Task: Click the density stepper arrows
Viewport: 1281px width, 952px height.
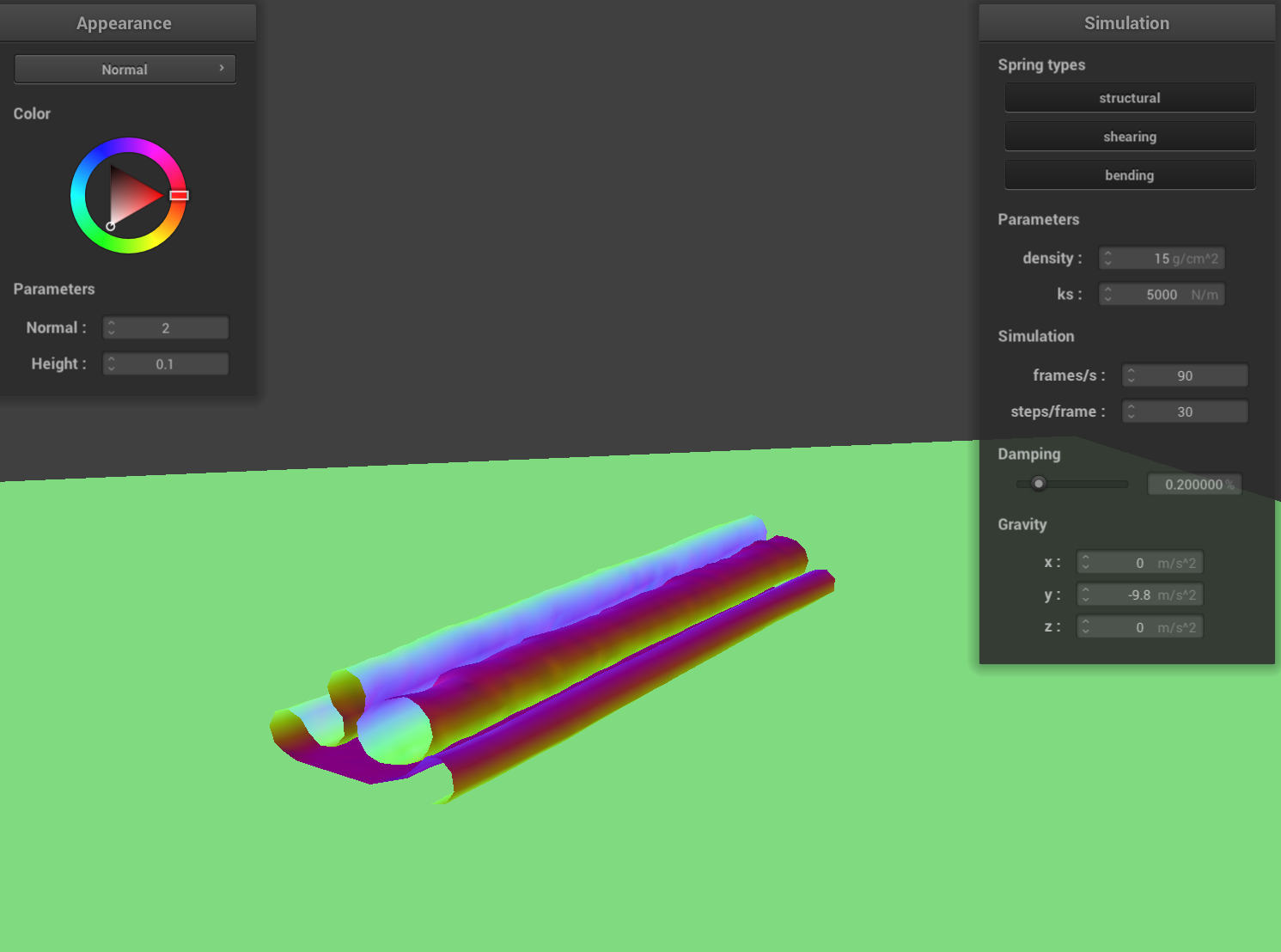Action: click(x=1108, y=258)
